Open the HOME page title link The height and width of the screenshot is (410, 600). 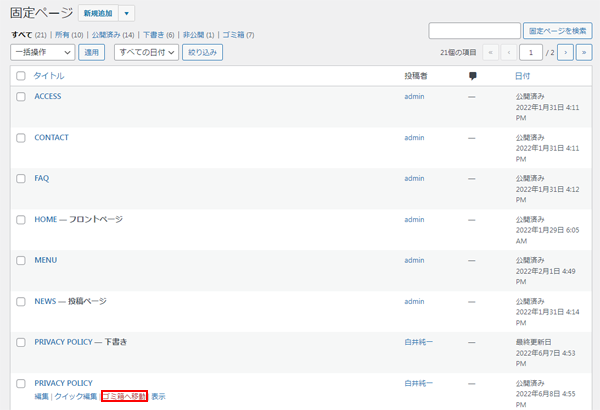coord(46,220)
